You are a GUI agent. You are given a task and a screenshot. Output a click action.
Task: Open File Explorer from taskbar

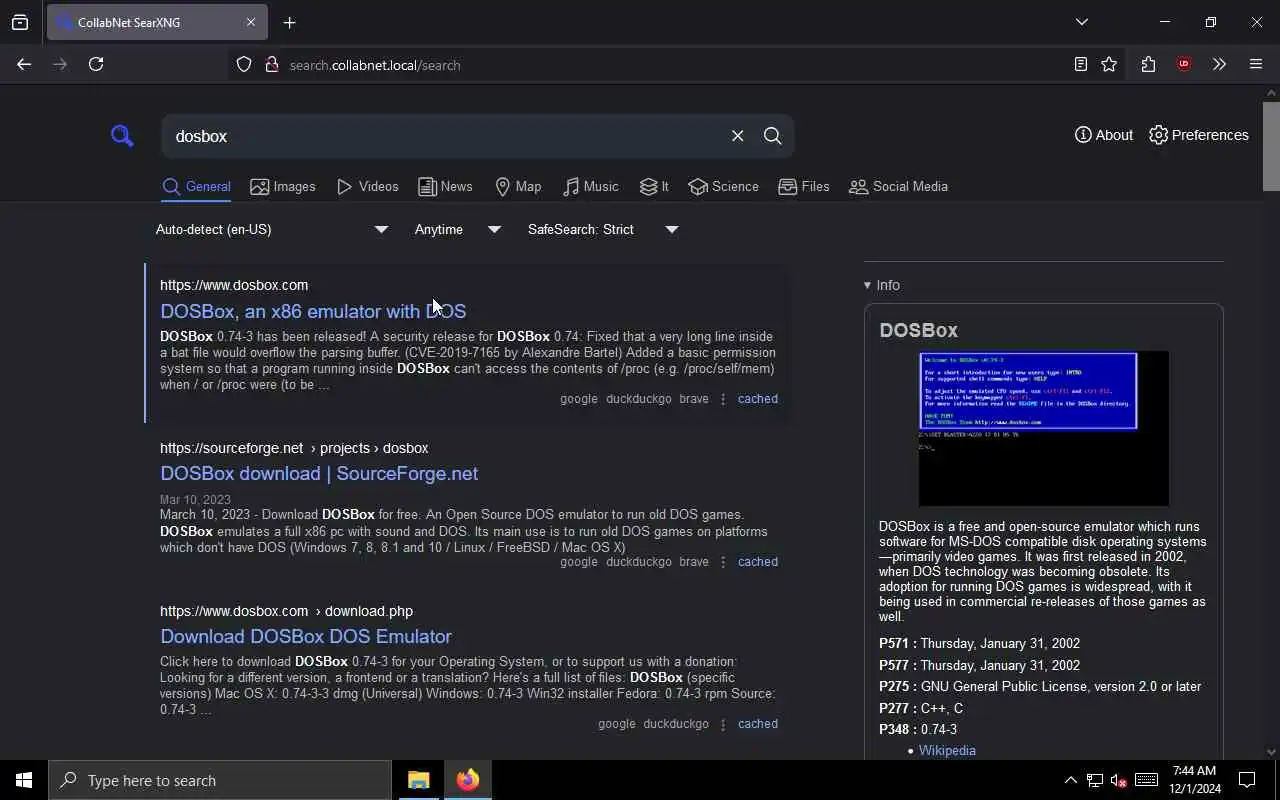tap(419, 781)
